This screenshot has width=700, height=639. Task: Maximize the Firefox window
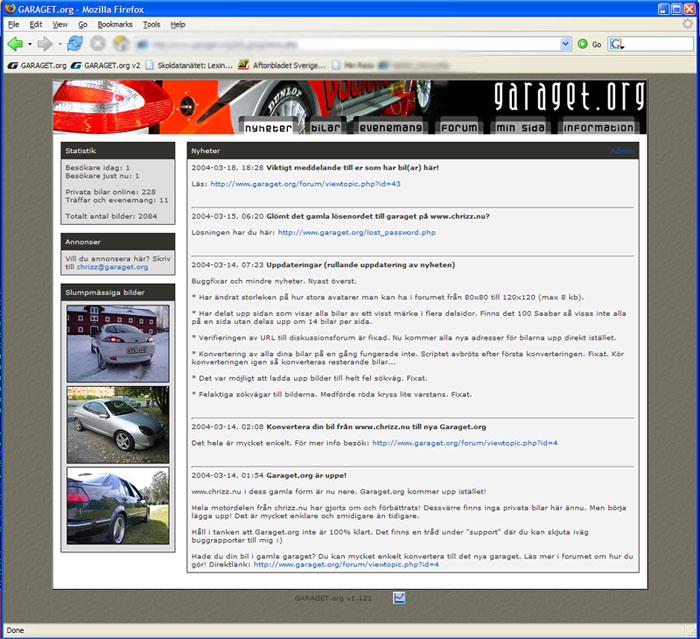click(x=677, y=9)
